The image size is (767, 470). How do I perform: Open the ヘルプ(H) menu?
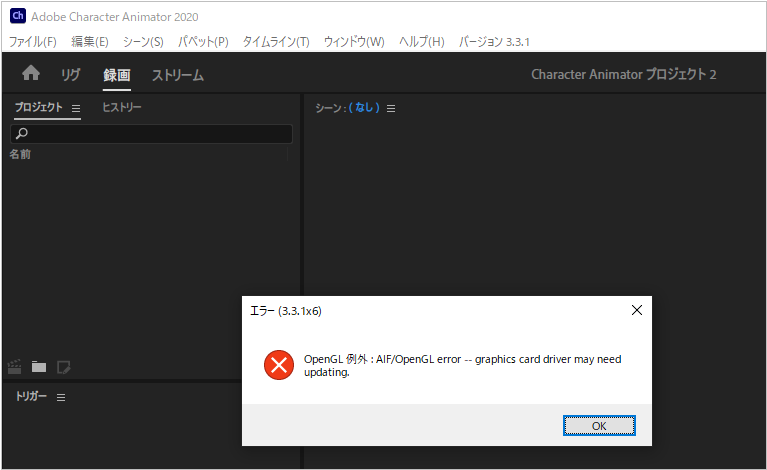[x=422, y=42]
